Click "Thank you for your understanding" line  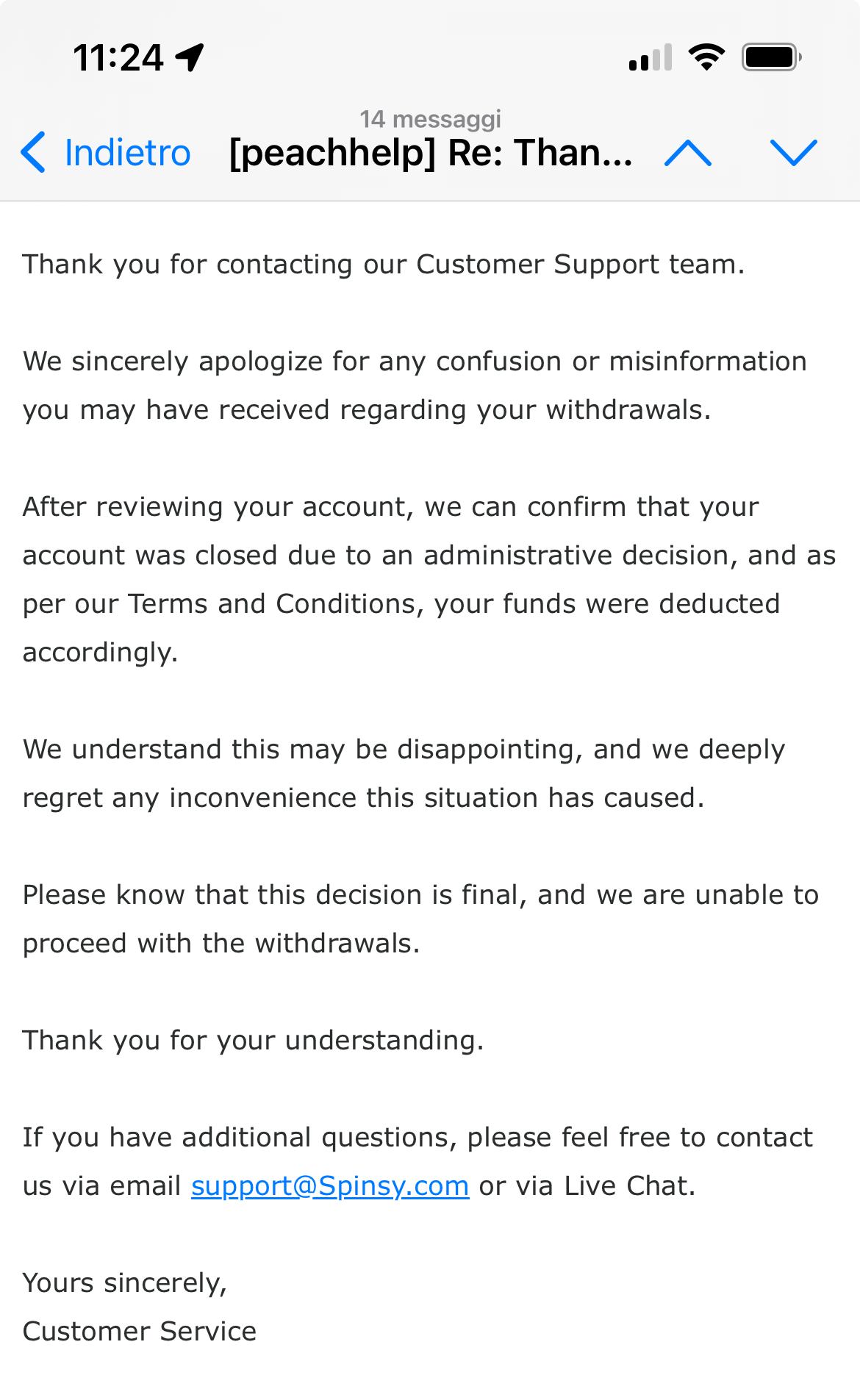[253, 1040]
